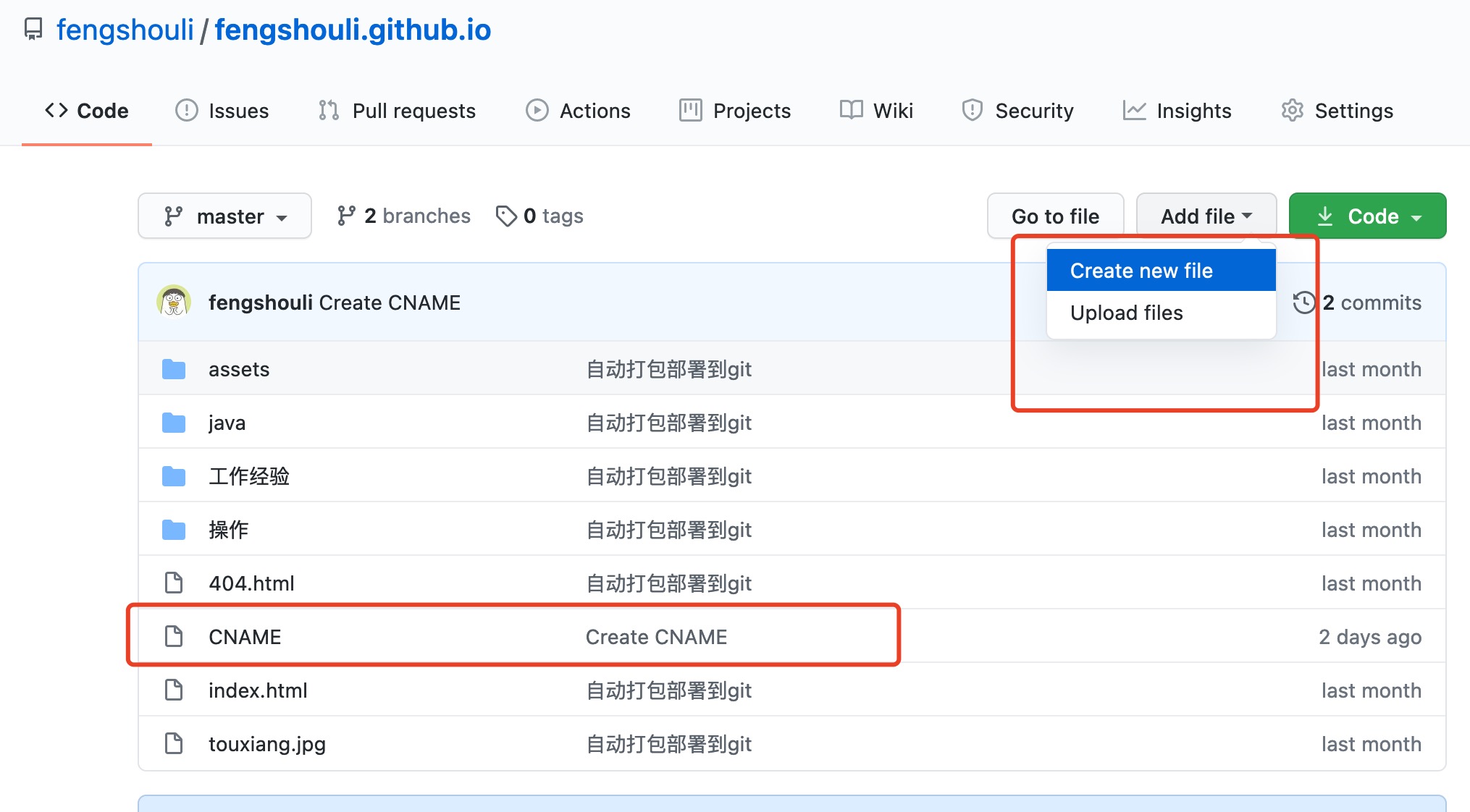The image size is (1470, 812).
Task: Open the fengshouli.github.io repository link
Action: coord(353,30)
